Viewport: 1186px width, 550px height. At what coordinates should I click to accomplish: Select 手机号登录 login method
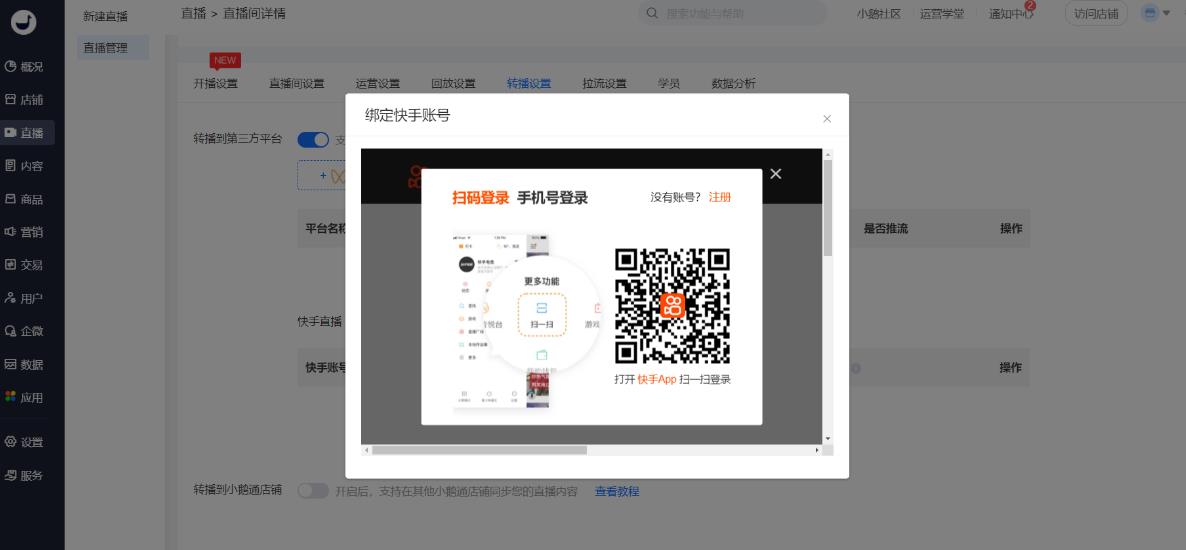pyautogui.click(x=552, y=198)
